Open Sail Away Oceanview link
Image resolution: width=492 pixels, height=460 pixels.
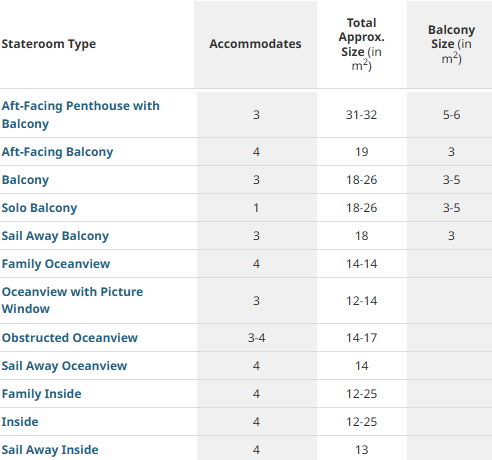[64, 366]
